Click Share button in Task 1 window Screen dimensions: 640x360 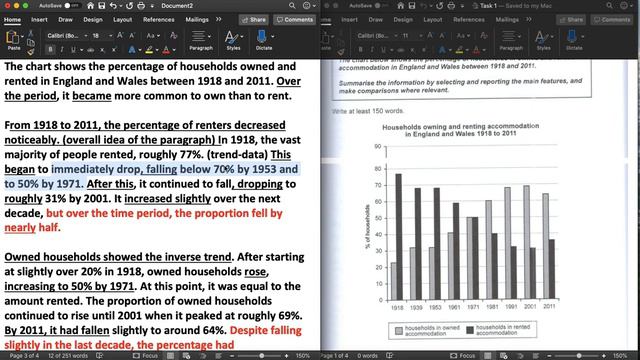(571, 20)
